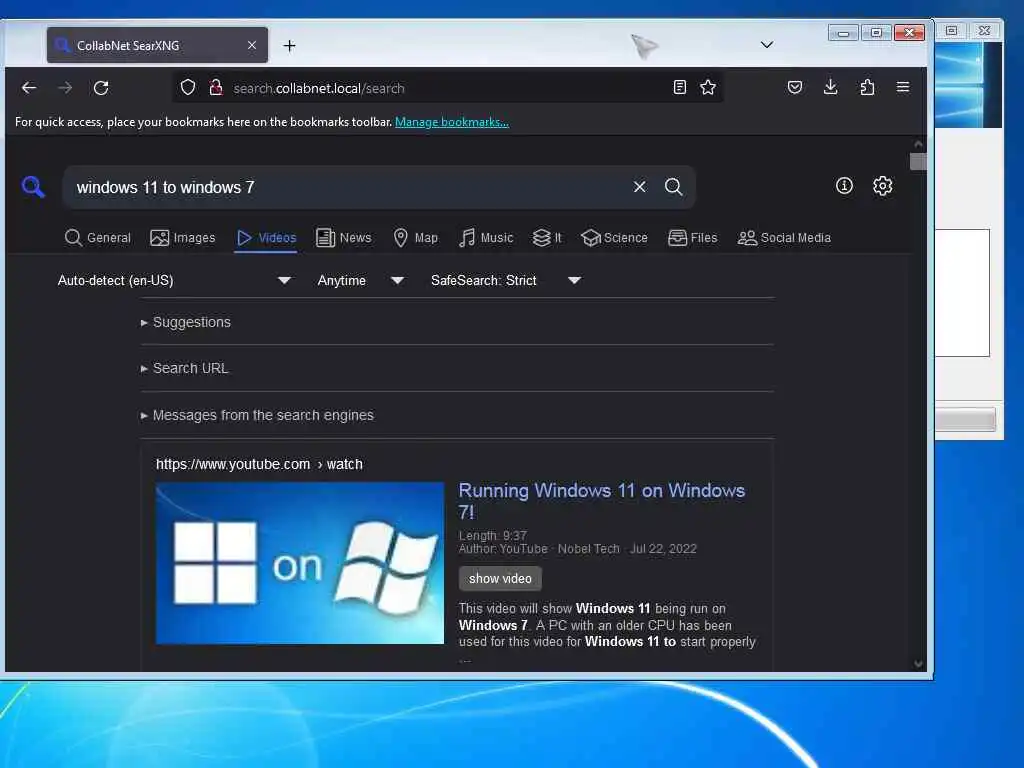List all tabs dropdown chevron
1024x768 pixels.
(767, 45)
